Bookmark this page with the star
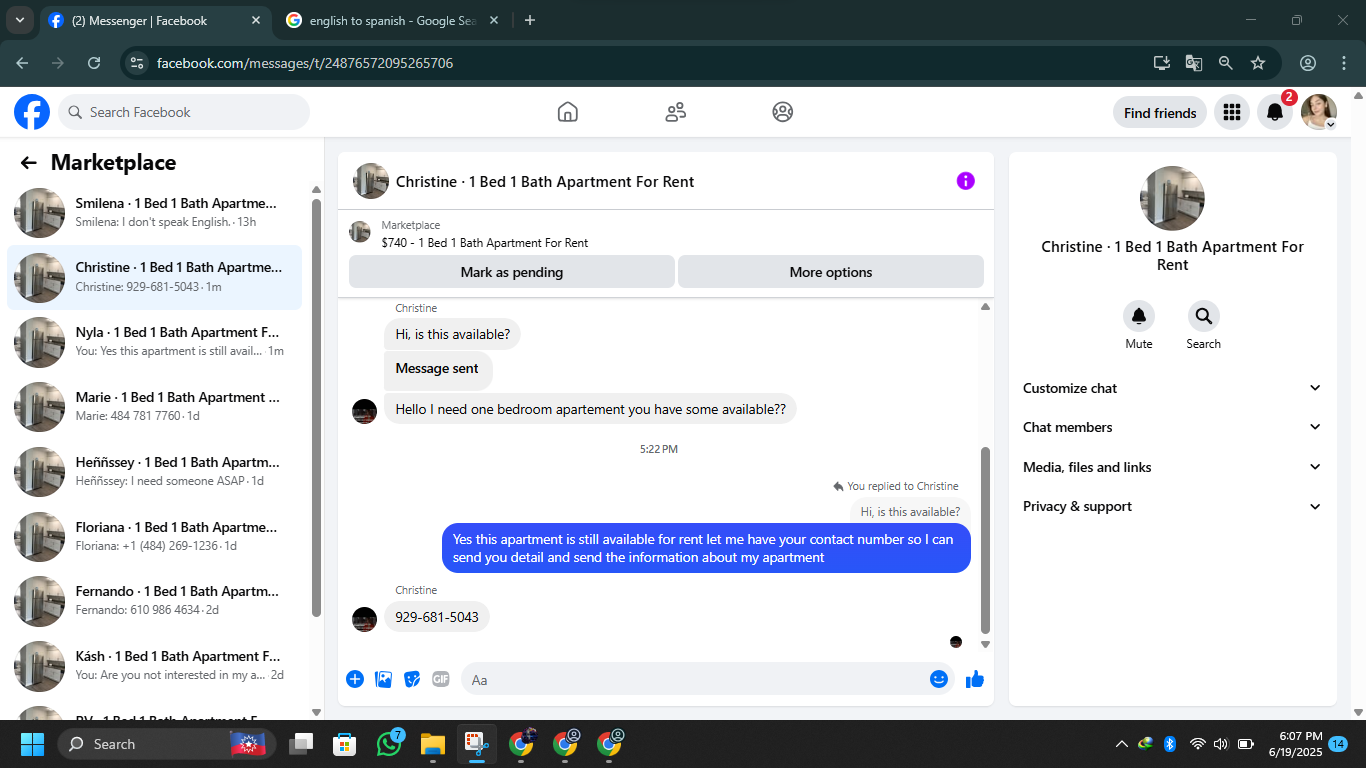This screenshot has width=1366, height=768. point(1258,63)
